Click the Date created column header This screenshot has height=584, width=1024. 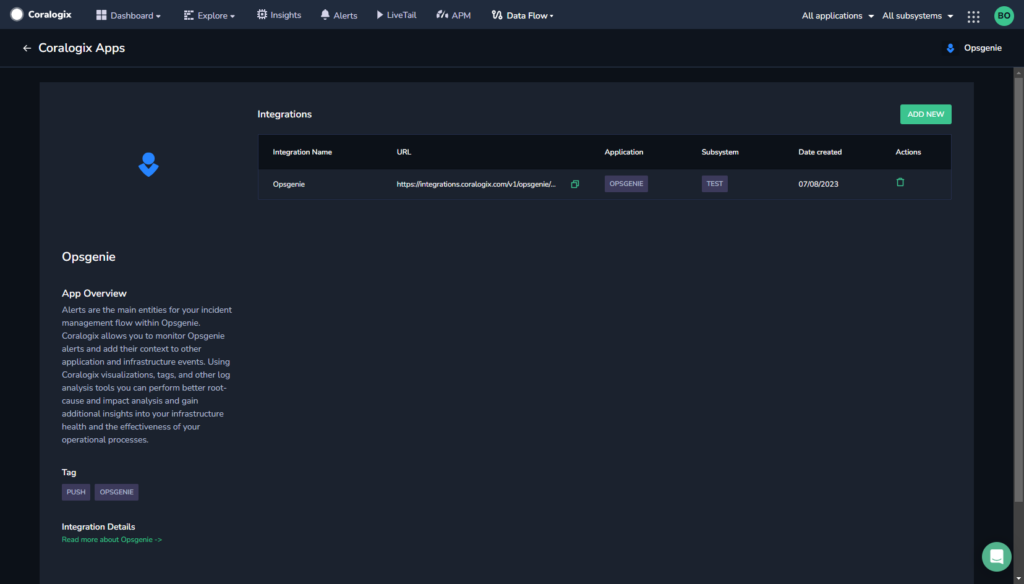(820, 152)
